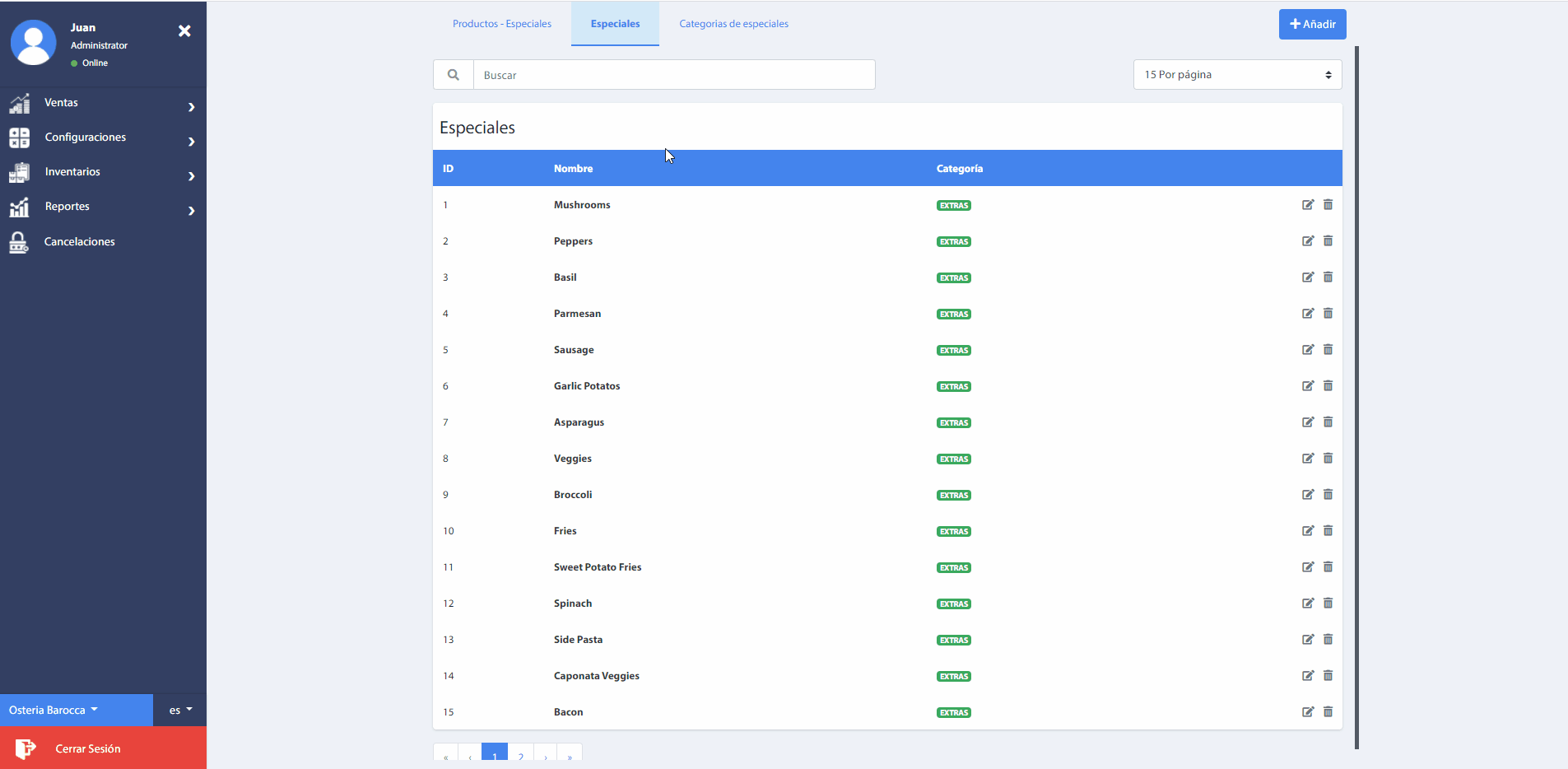Go to page 2 in pagination
Image resolution: width=1568 pixels, height=769 pixels.
click(521, 755)
